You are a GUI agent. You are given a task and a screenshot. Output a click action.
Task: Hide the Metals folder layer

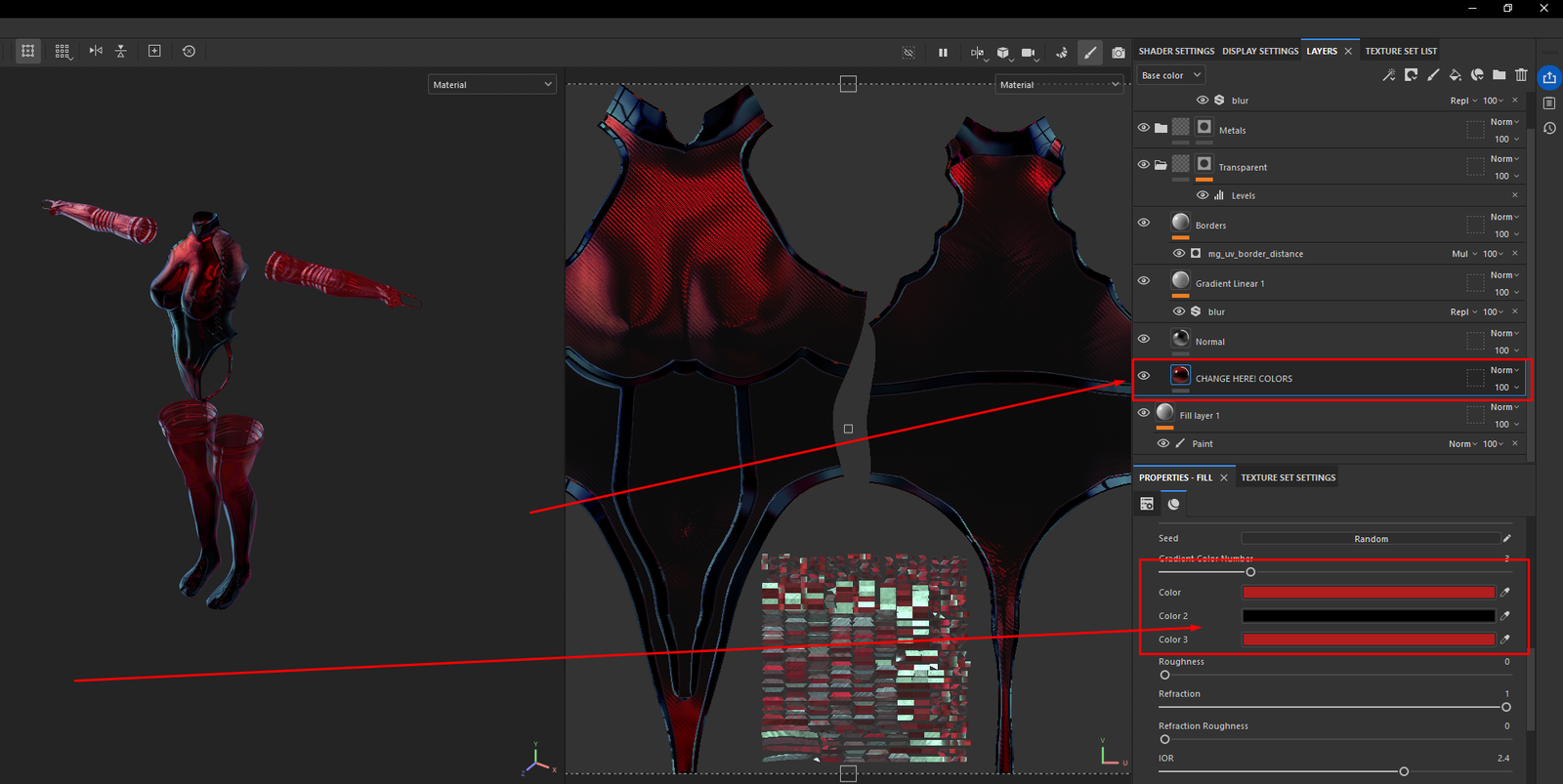(1144, 128)
